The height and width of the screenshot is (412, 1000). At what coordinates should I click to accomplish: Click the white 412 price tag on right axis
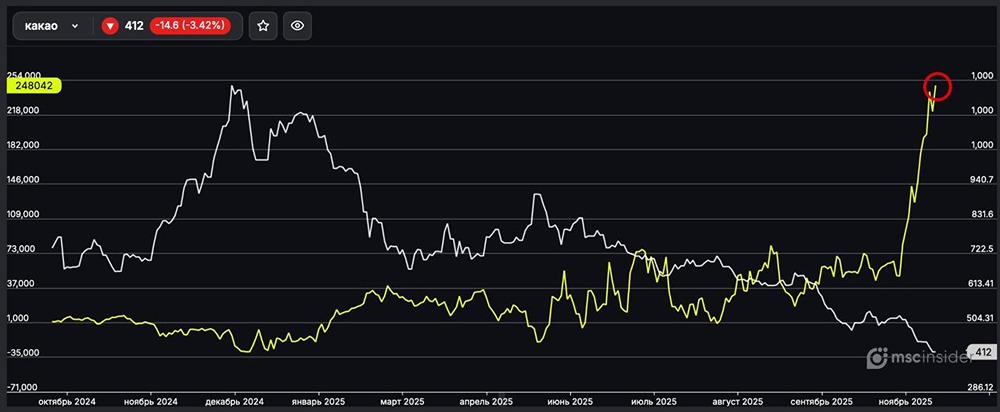click(x=981, y=352)
